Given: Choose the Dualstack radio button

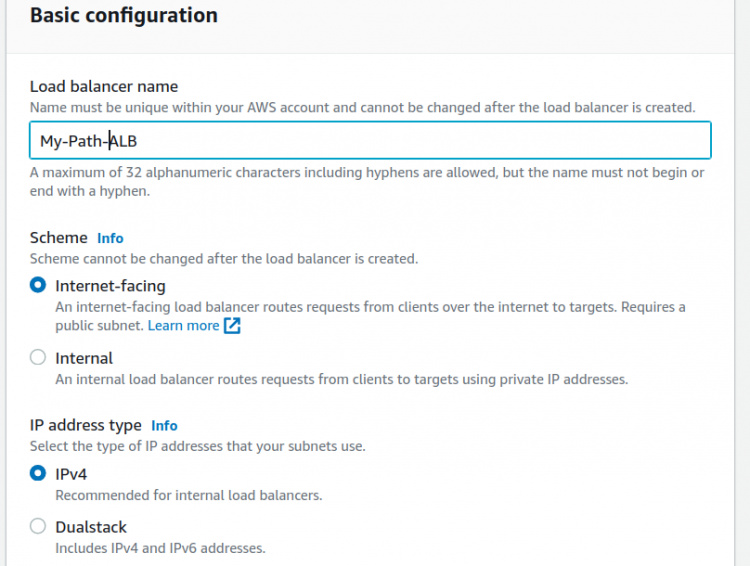Looking at the screenshot, I should (38, 526).
